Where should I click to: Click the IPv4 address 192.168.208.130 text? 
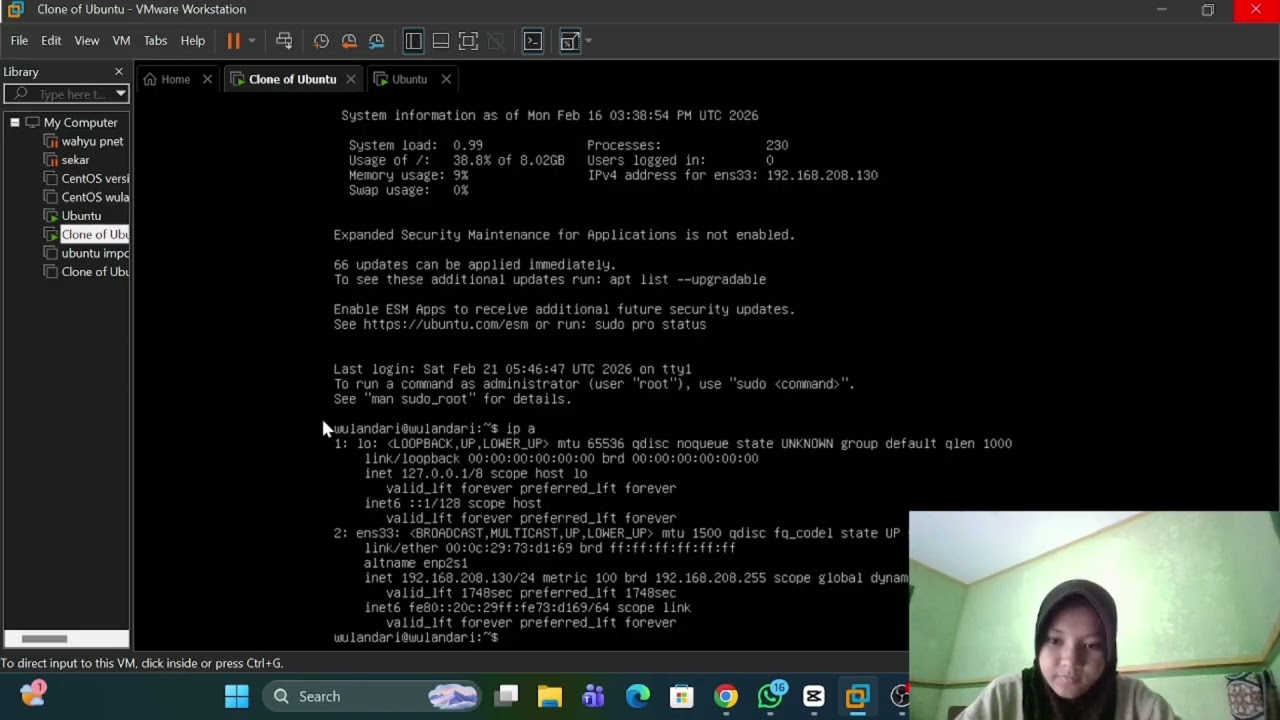[822, 175]
